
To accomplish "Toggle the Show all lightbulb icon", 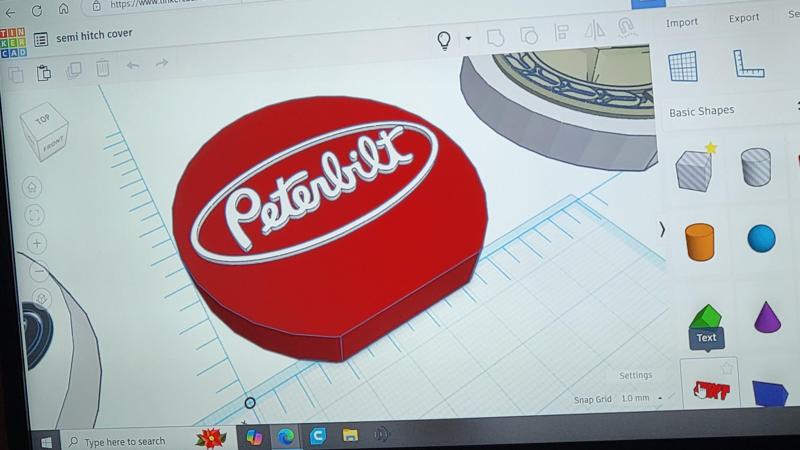I will pyautogui.click(x=444, y=40).
